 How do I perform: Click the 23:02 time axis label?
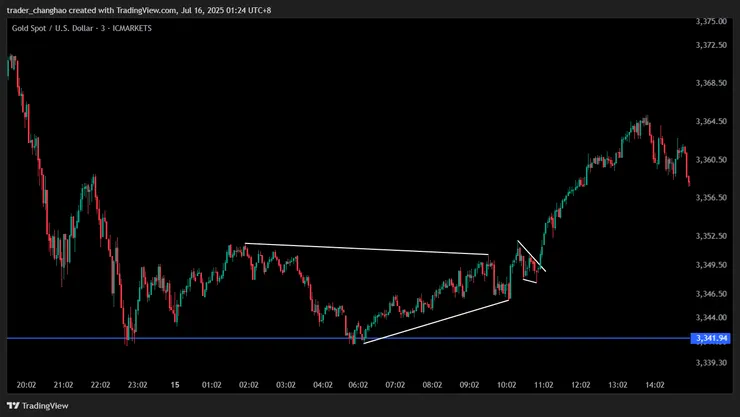(x=137, y=385)
